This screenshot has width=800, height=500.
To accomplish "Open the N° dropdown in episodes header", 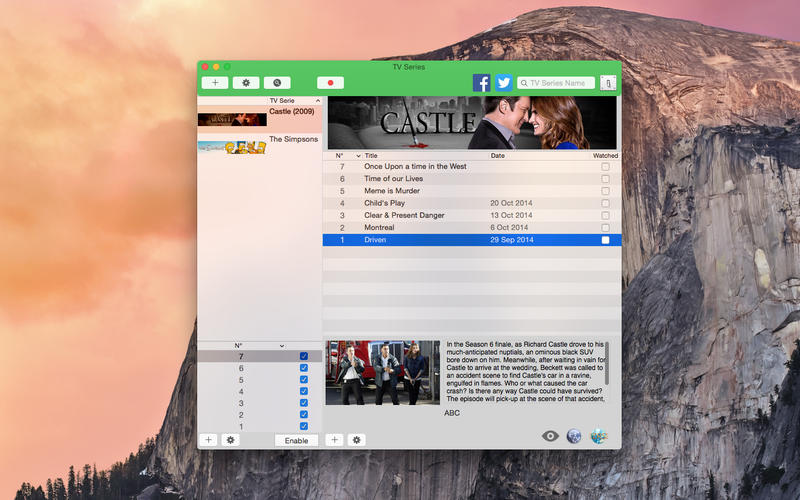I will [358, 156].
